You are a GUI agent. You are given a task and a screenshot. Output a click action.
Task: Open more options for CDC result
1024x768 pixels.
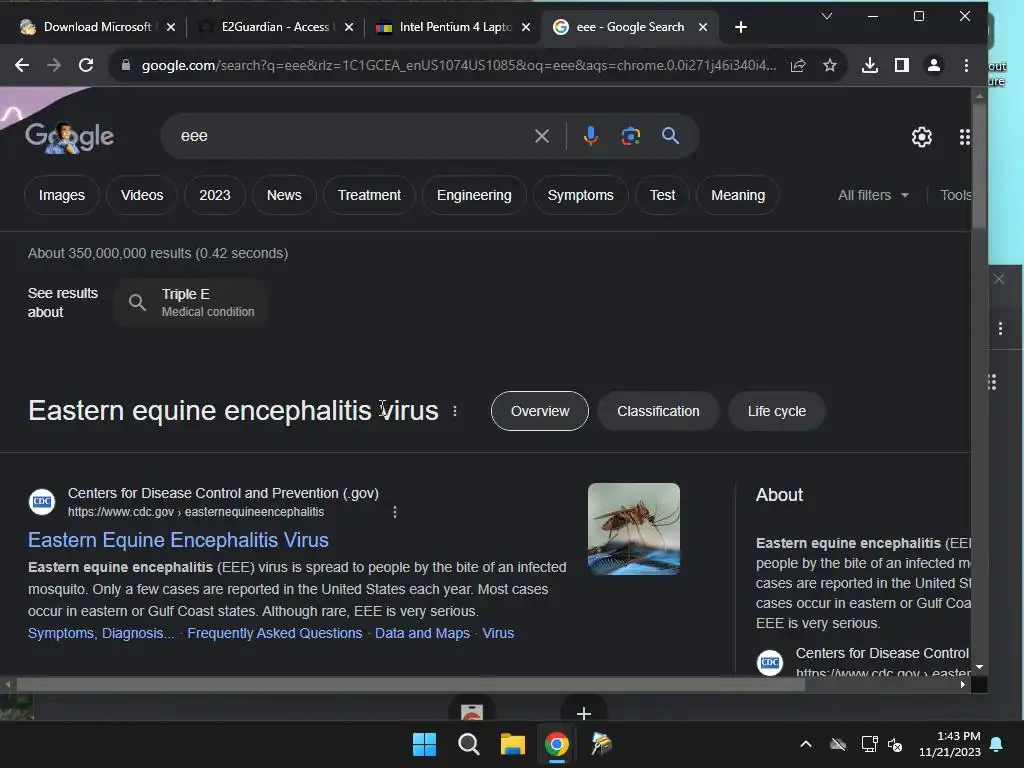[394, 512]
